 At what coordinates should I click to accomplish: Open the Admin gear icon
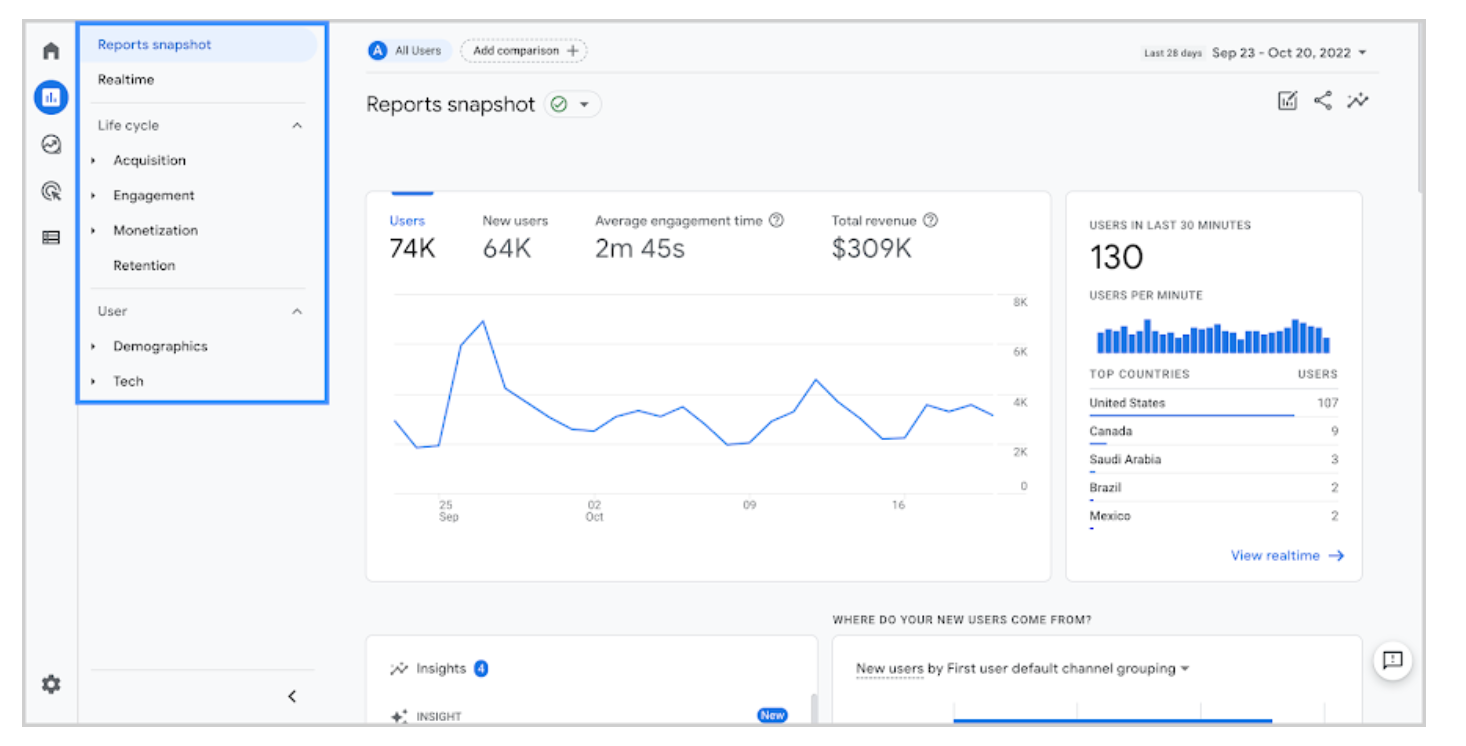coord(51,684)
